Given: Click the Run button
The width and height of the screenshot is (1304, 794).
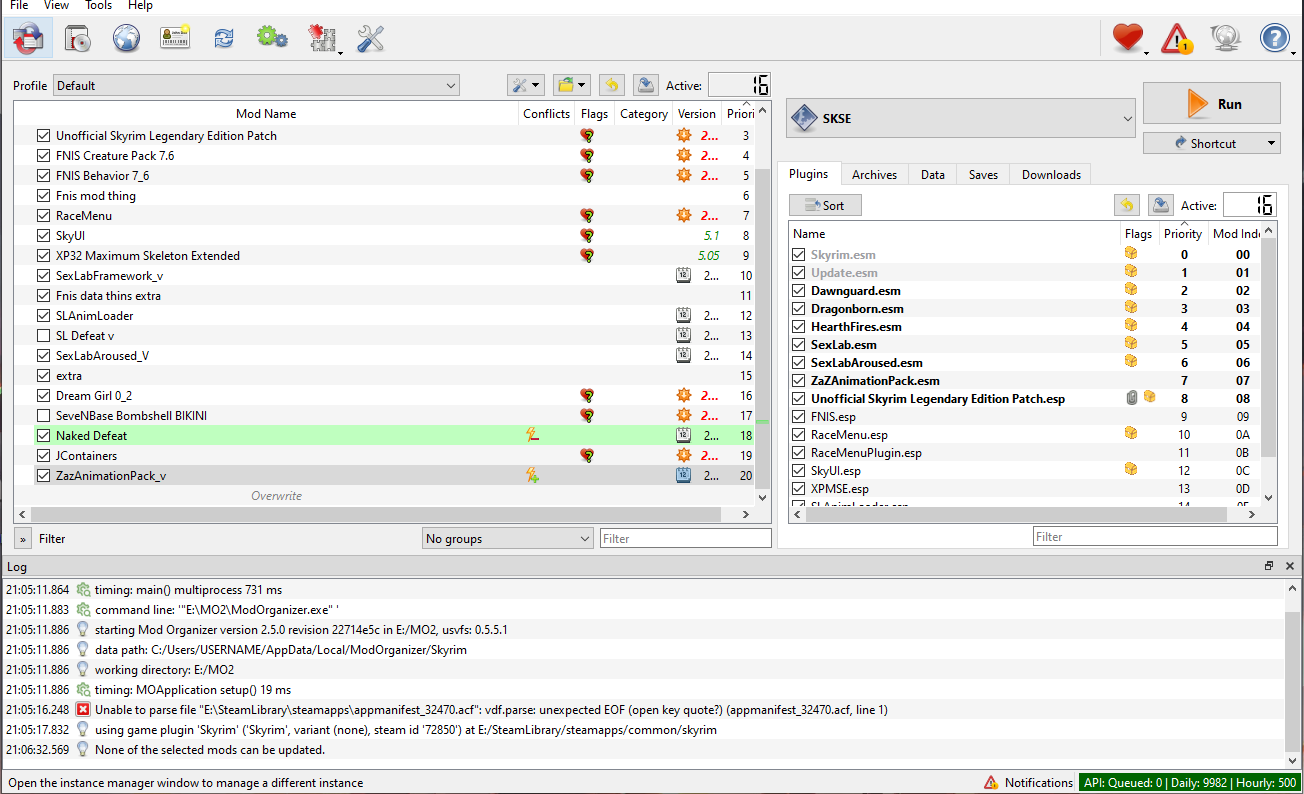Looking at the screenshot, I should tap(1212, 104).
